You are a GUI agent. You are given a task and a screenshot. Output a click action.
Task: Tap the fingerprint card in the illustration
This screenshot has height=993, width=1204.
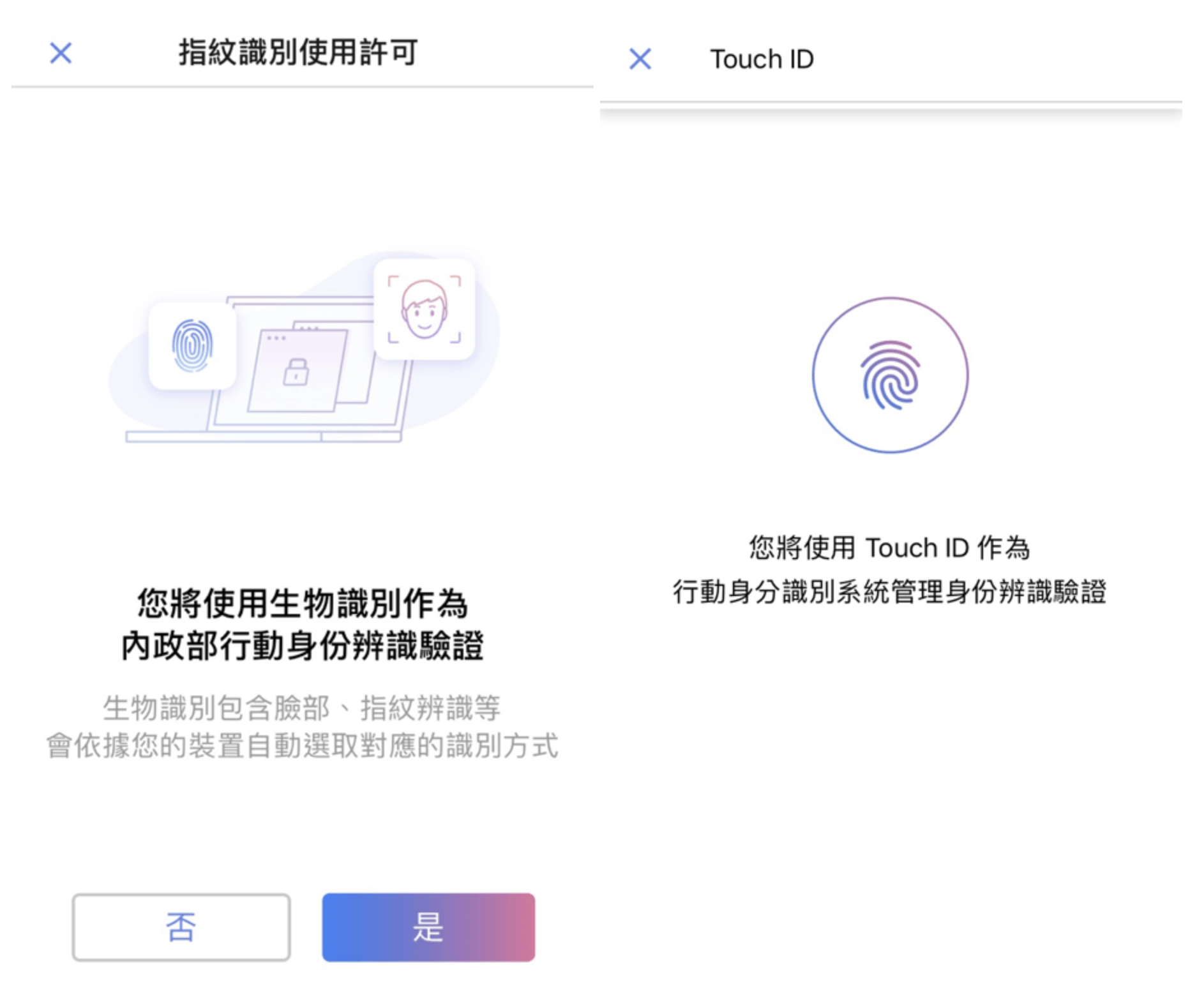pyautogui.click(x=192, y=346)
